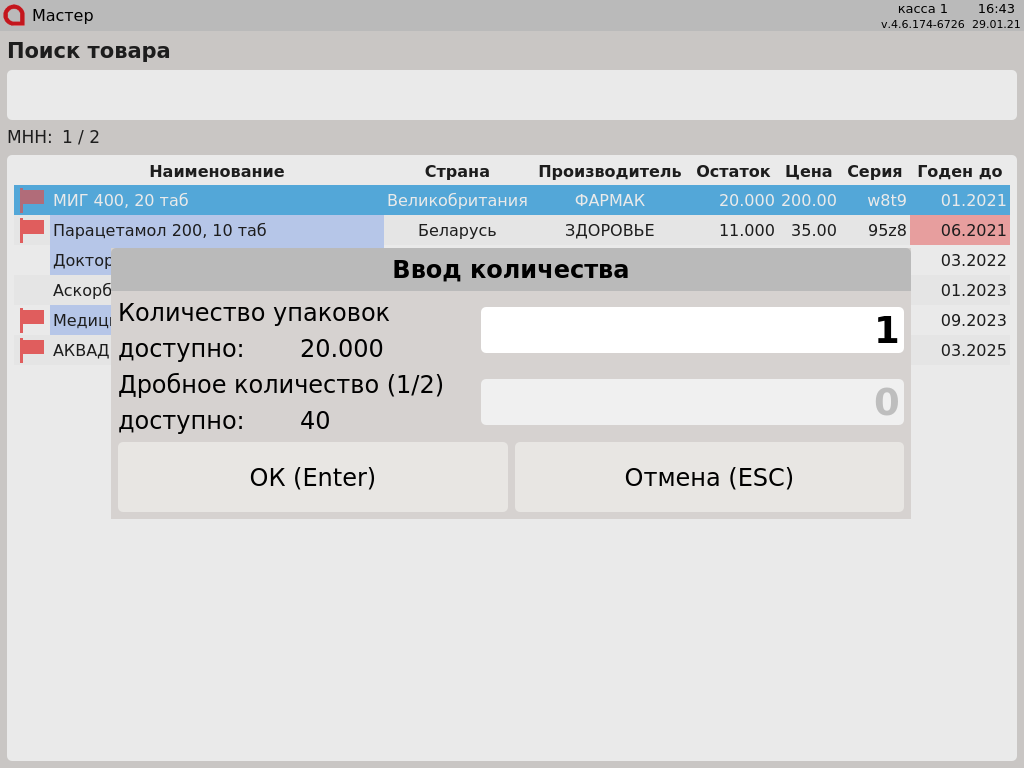Sort by Наименование column header
1024x768 pixels.
[216, 171]
